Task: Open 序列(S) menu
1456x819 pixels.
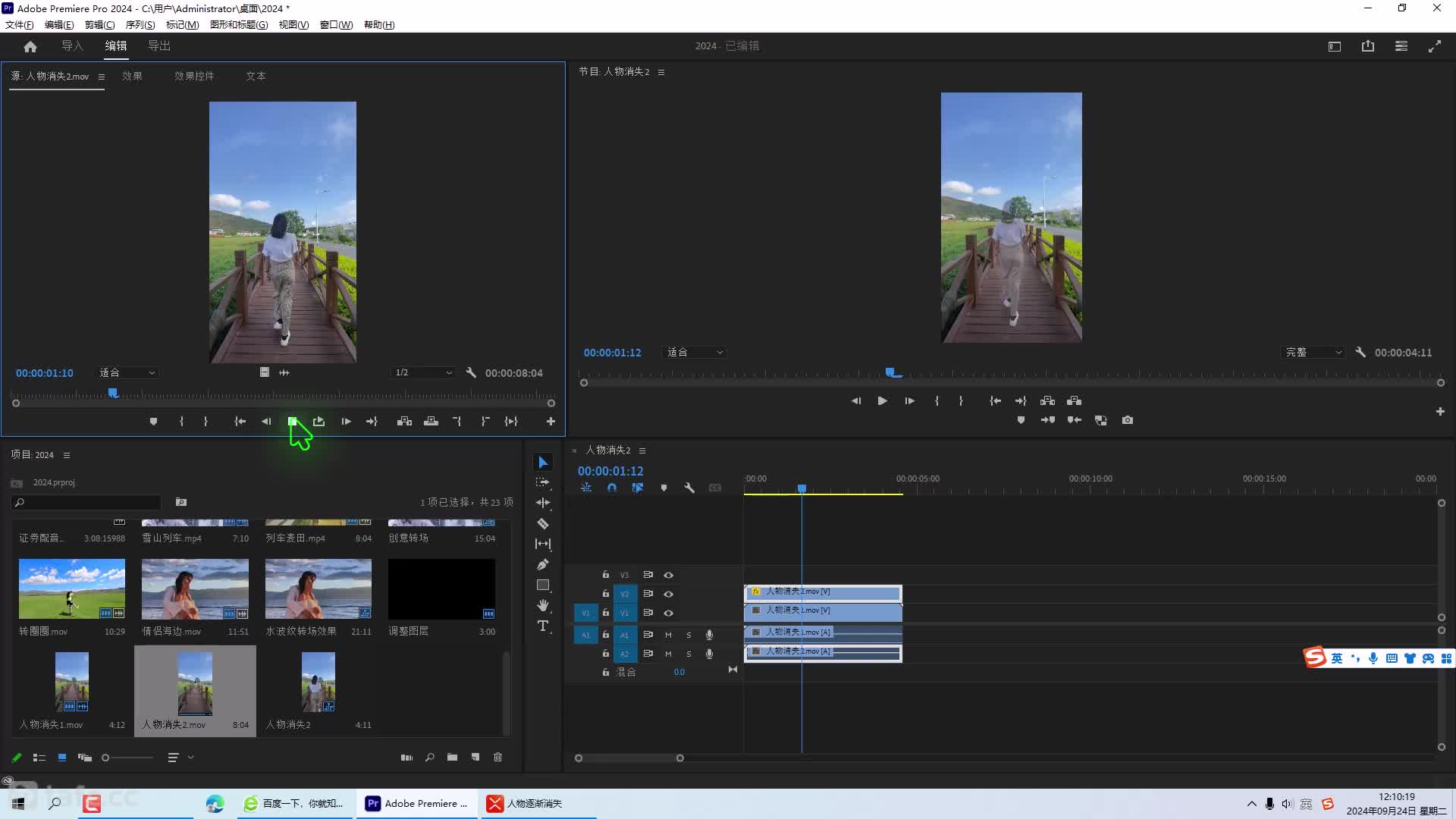Action: pos(140,25)
